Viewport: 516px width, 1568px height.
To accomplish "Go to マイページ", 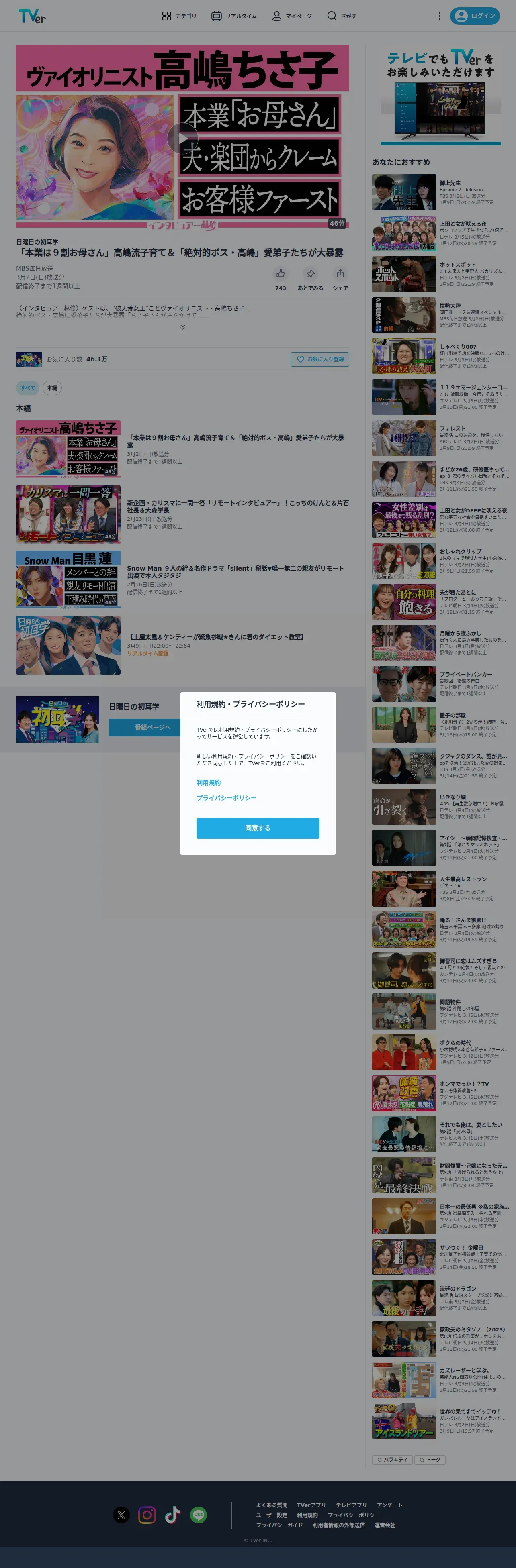I will (292, 16).
